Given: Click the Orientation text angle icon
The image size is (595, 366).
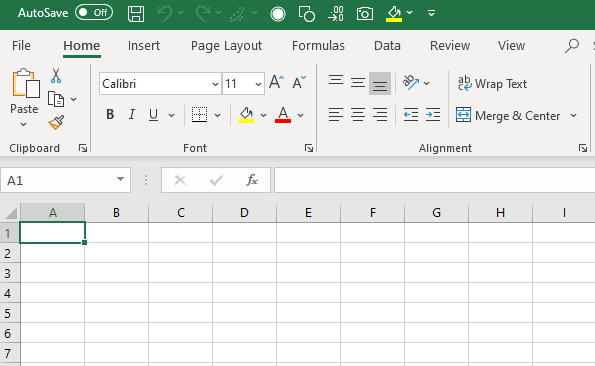Looking at the screenshot, I should click(411, 82).
